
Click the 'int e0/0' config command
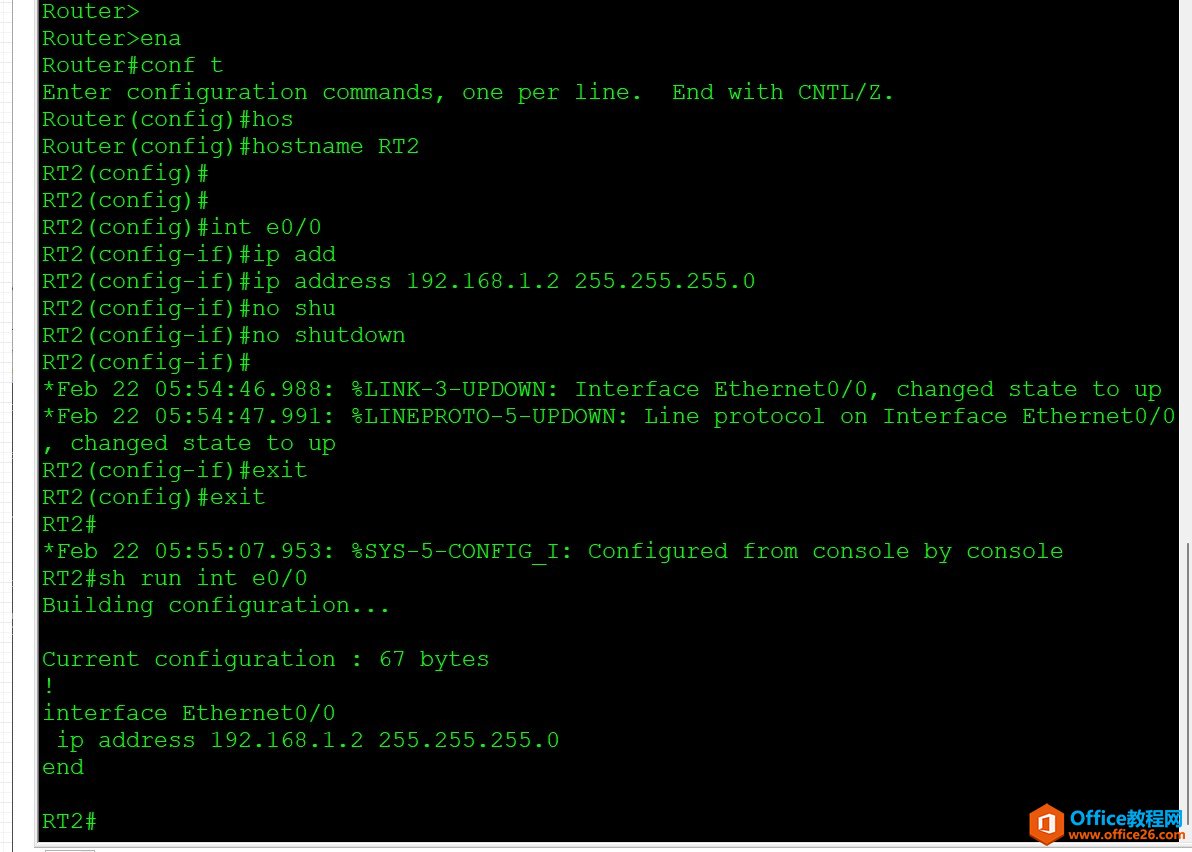point(182,227)
